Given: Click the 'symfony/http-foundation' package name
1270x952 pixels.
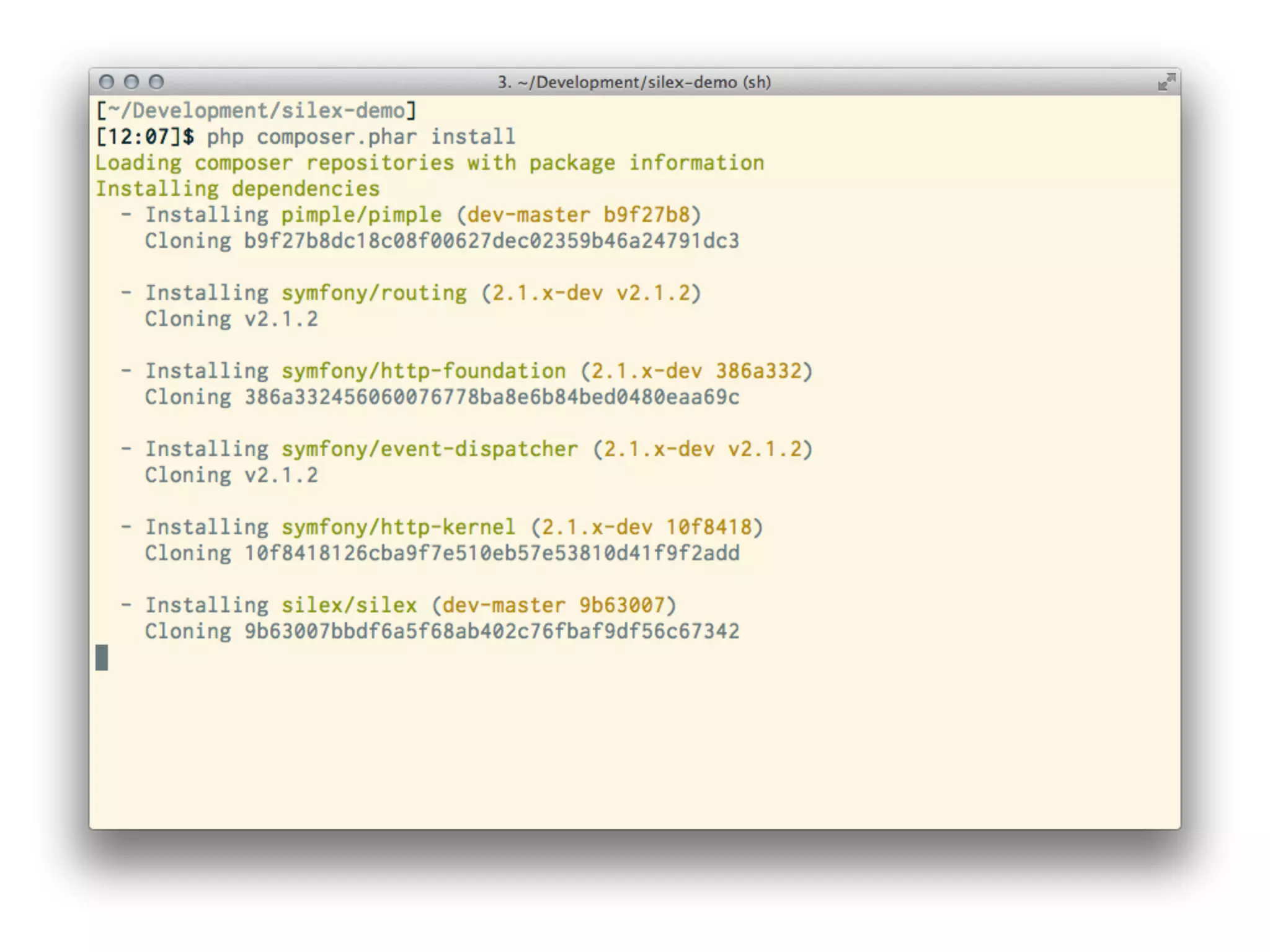Looking at the screenshot, I should pyautogui.click(x=424, y=371).
